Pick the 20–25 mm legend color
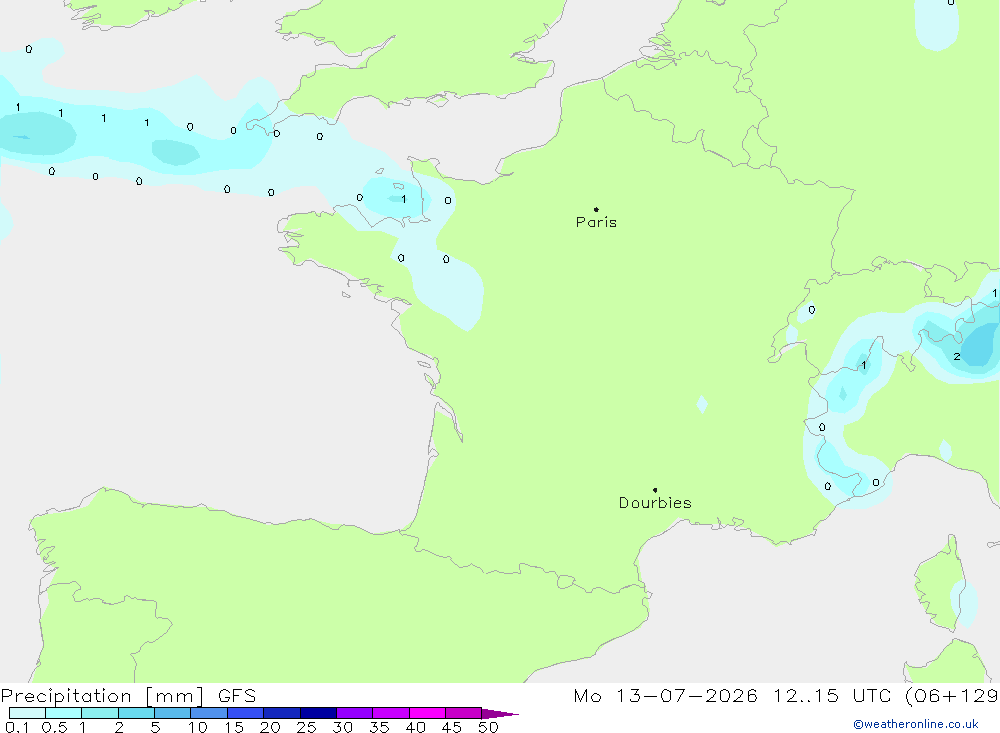Viewport: 1000px width, 733px height. (x=282, y=713)
